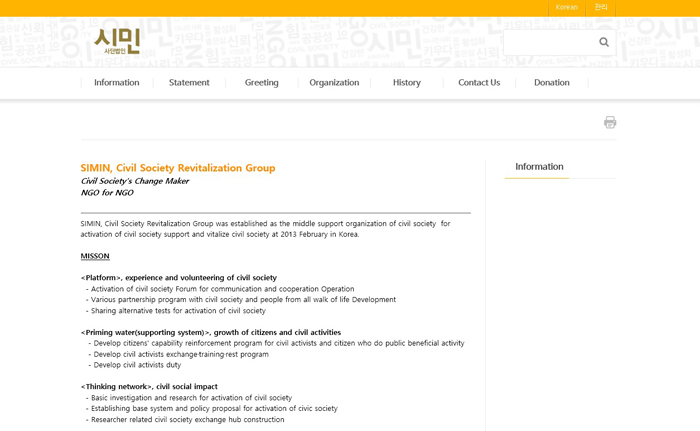This screenshot has height=431, width=700.
Task: Click 'Develop civil activists exchange·training·rest program' line
Action: [179, 354]
